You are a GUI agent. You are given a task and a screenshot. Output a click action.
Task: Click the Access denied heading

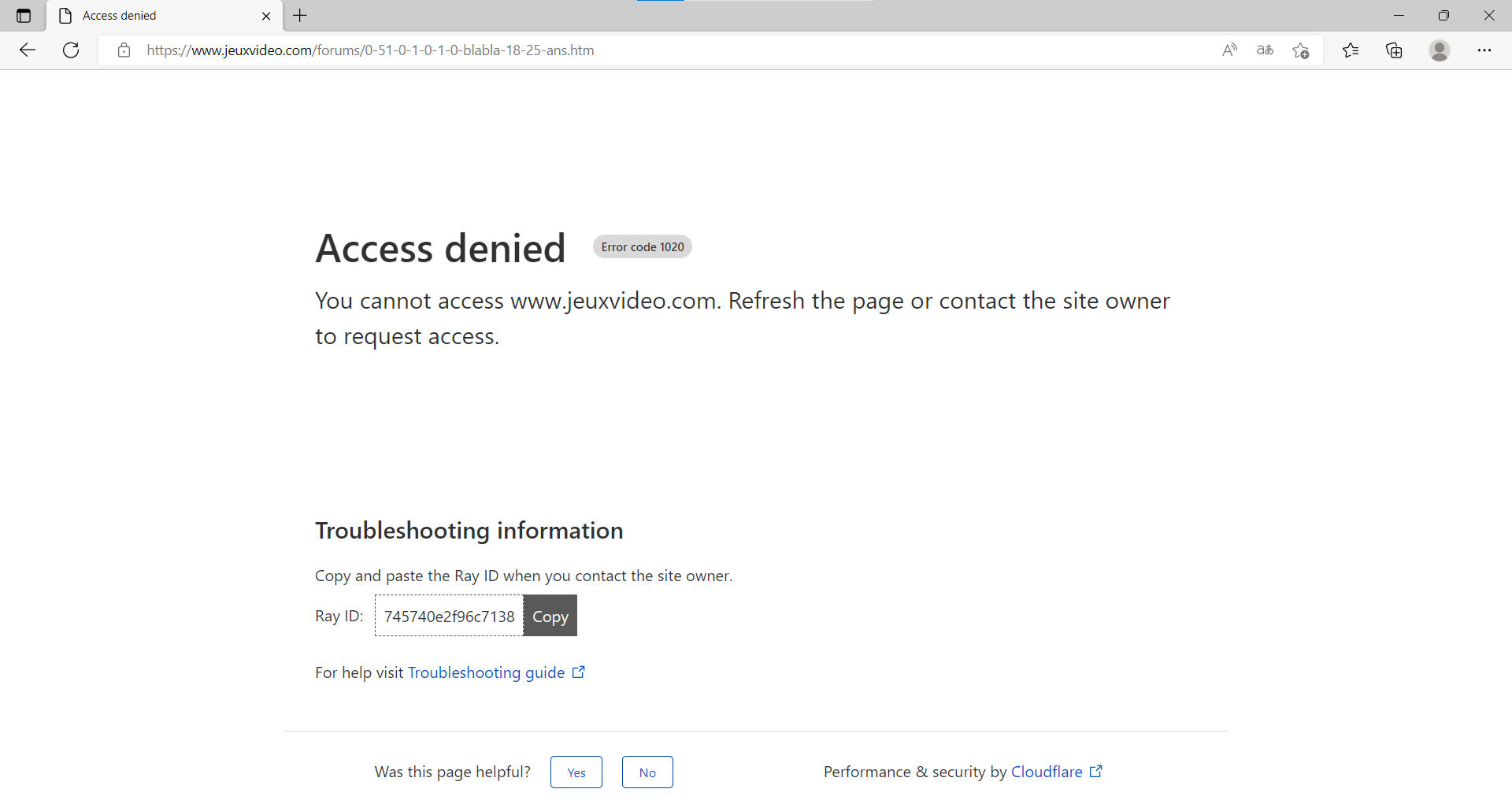click(440, 248)
